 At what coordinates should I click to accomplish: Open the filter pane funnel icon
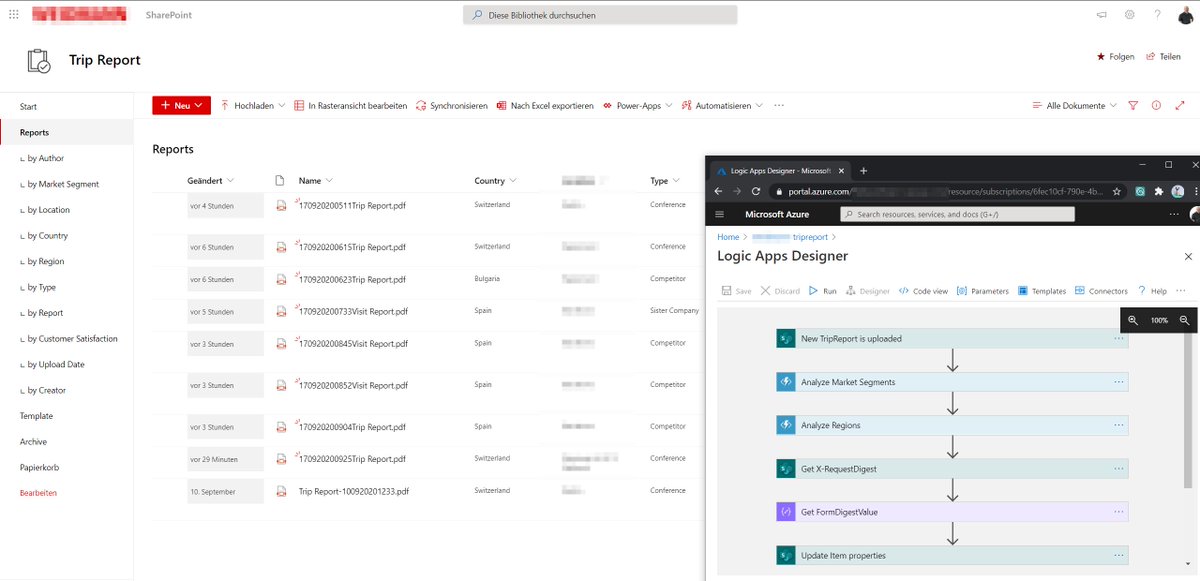click(1133, 105)
